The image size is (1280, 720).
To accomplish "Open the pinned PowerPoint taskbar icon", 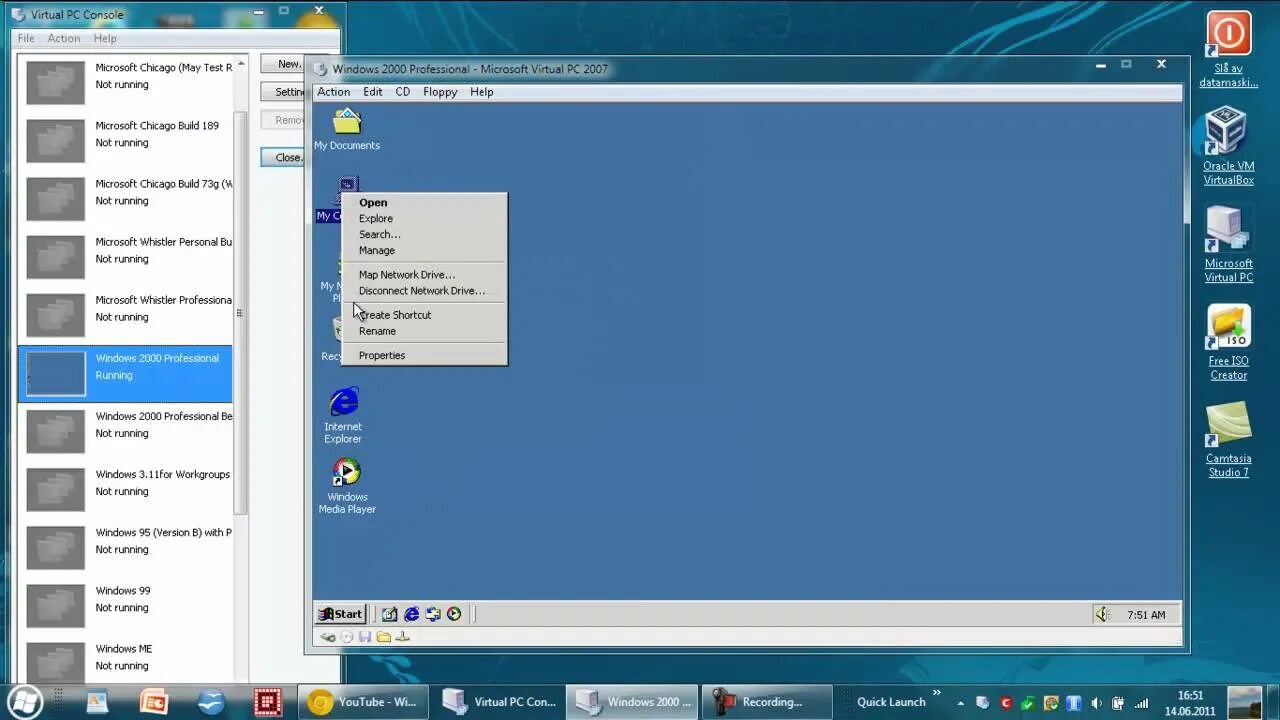I will click(154, 702).
